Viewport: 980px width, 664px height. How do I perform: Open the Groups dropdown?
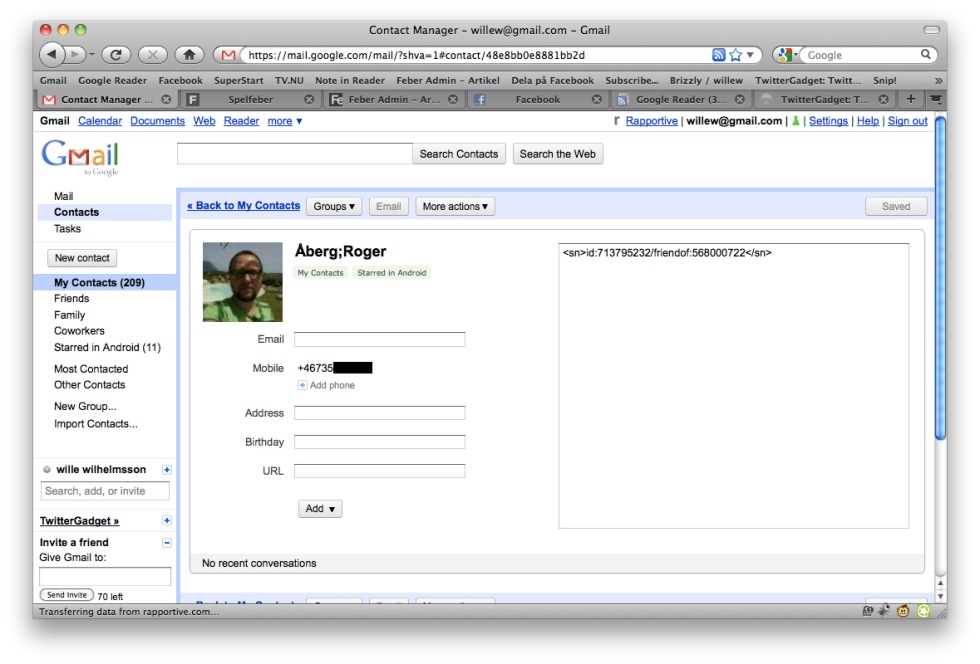[x=333, y=207]
